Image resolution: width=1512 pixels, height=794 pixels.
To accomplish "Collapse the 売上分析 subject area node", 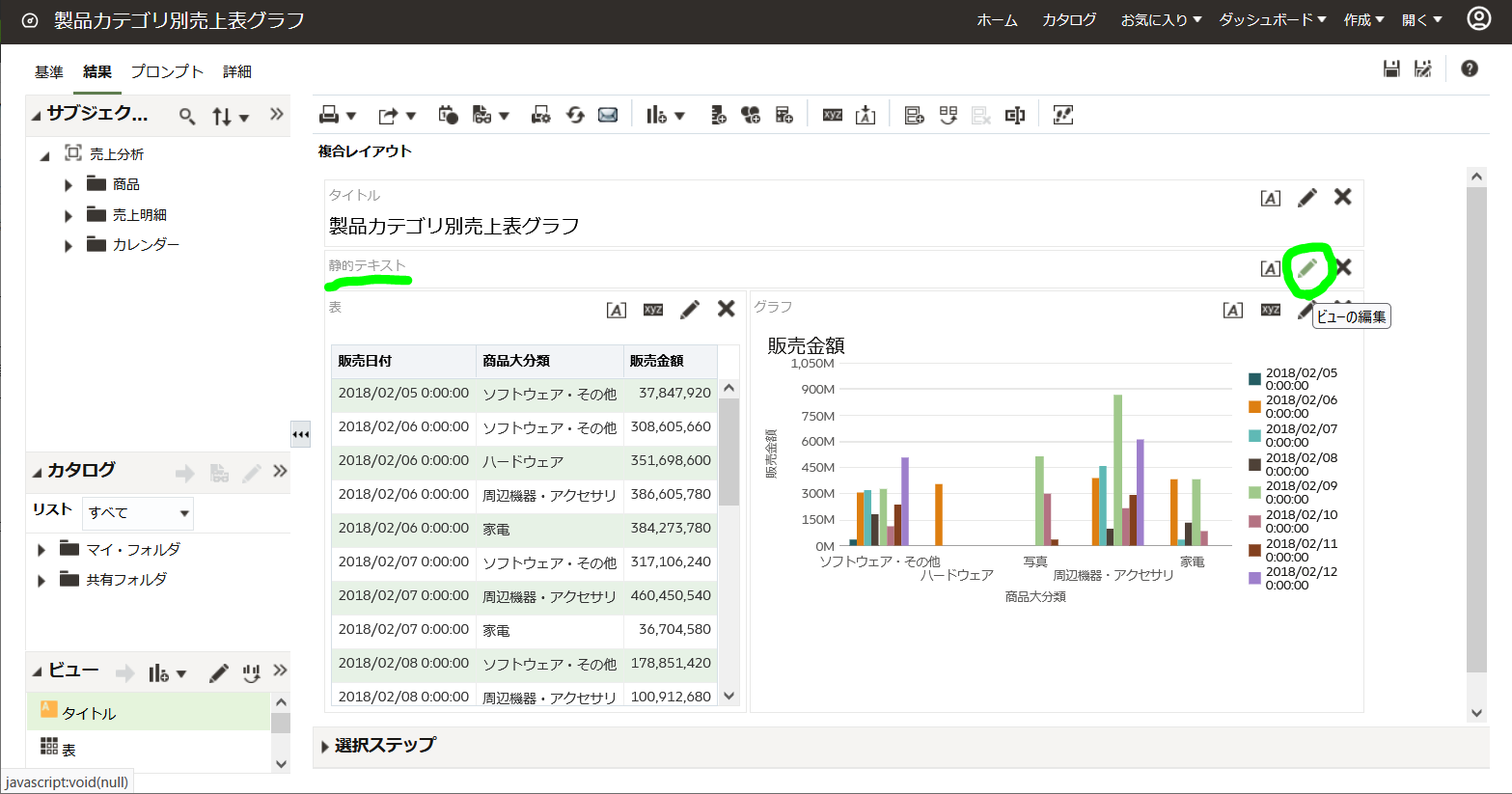I will 44,155.
